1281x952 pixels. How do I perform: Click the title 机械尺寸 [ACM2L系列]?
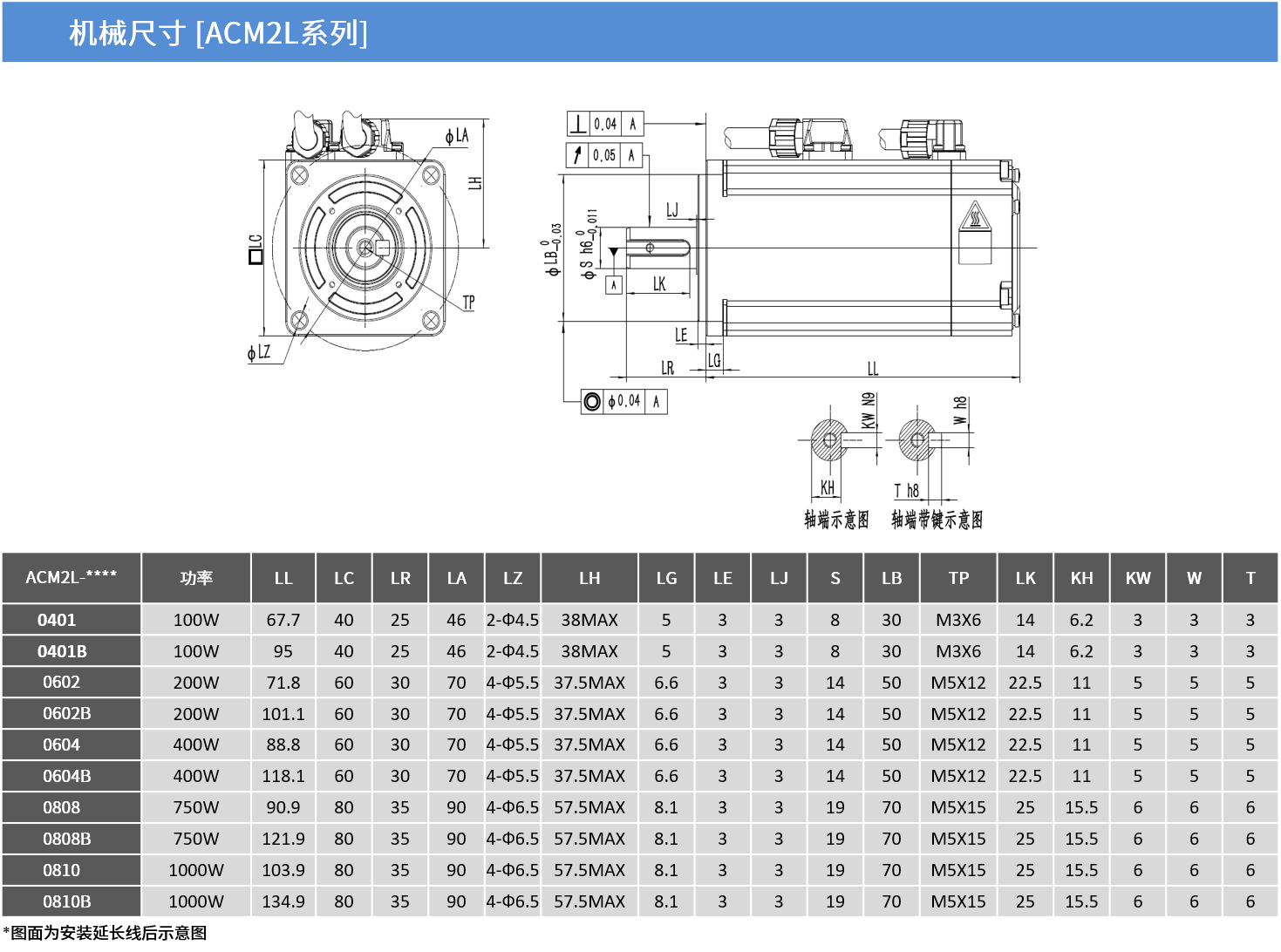[x=218, y=33]
